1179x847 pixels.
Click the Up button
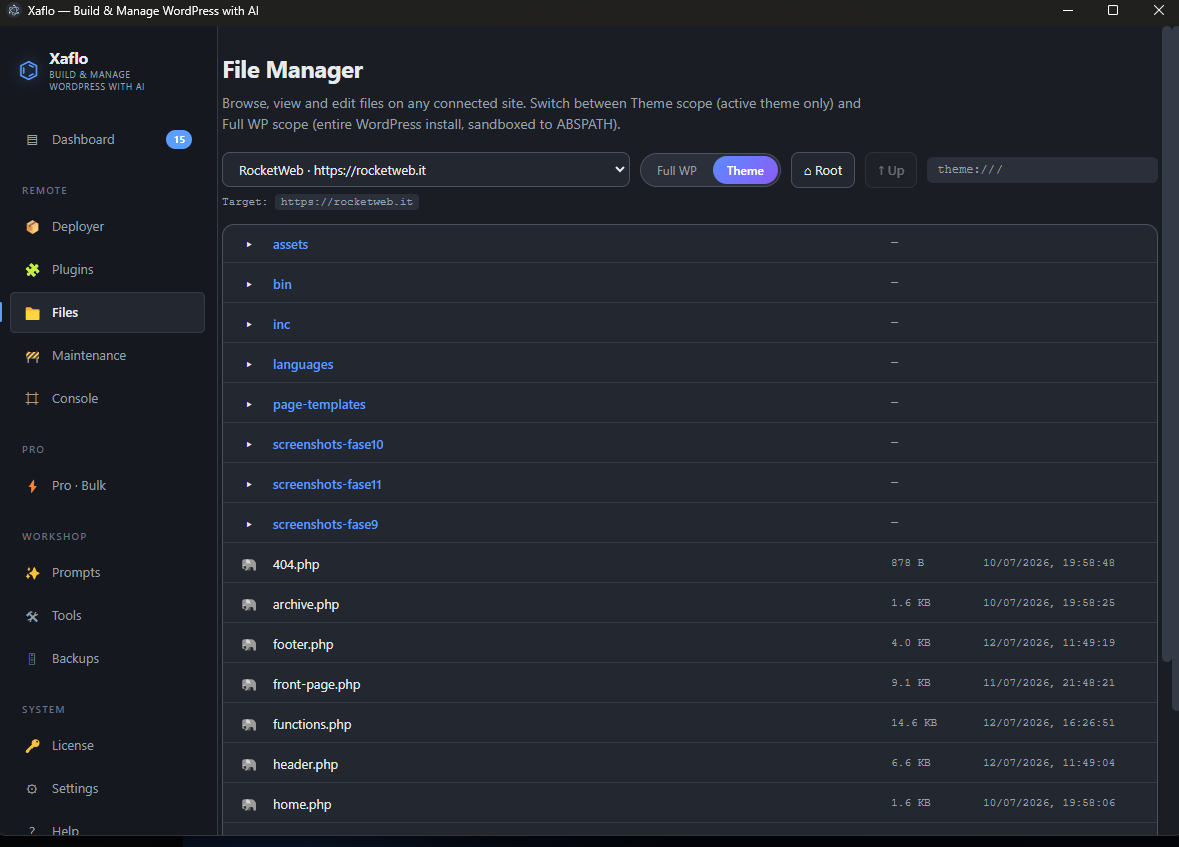pyautogui.click(x=891, y=171)
